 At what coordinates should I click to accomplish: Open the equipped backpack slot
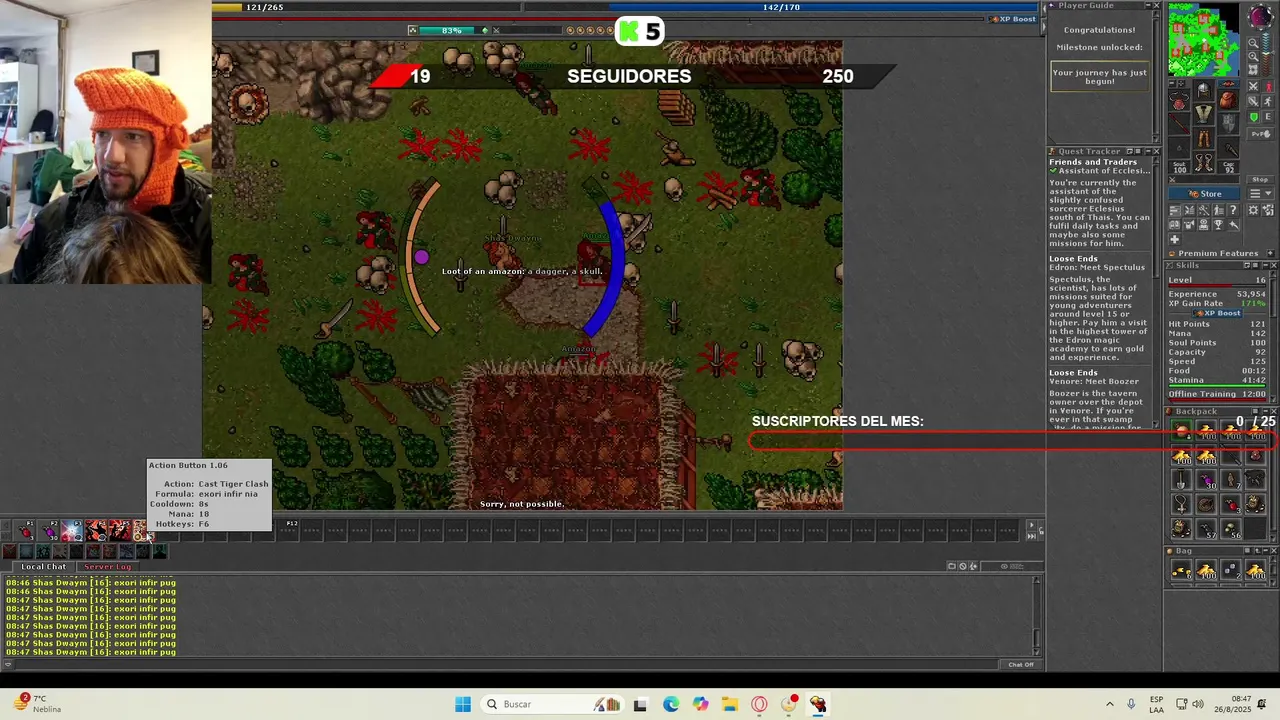click(x=1228, y=100)
